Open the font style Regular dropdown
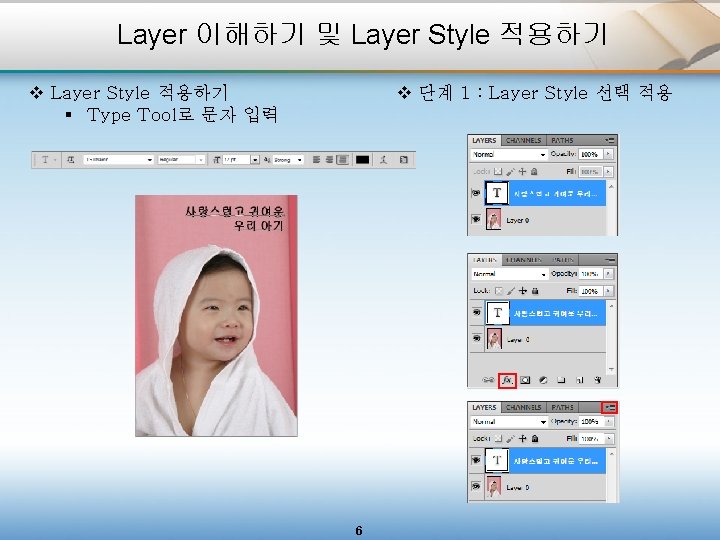720x540 pixels. (x=181, y=160)
